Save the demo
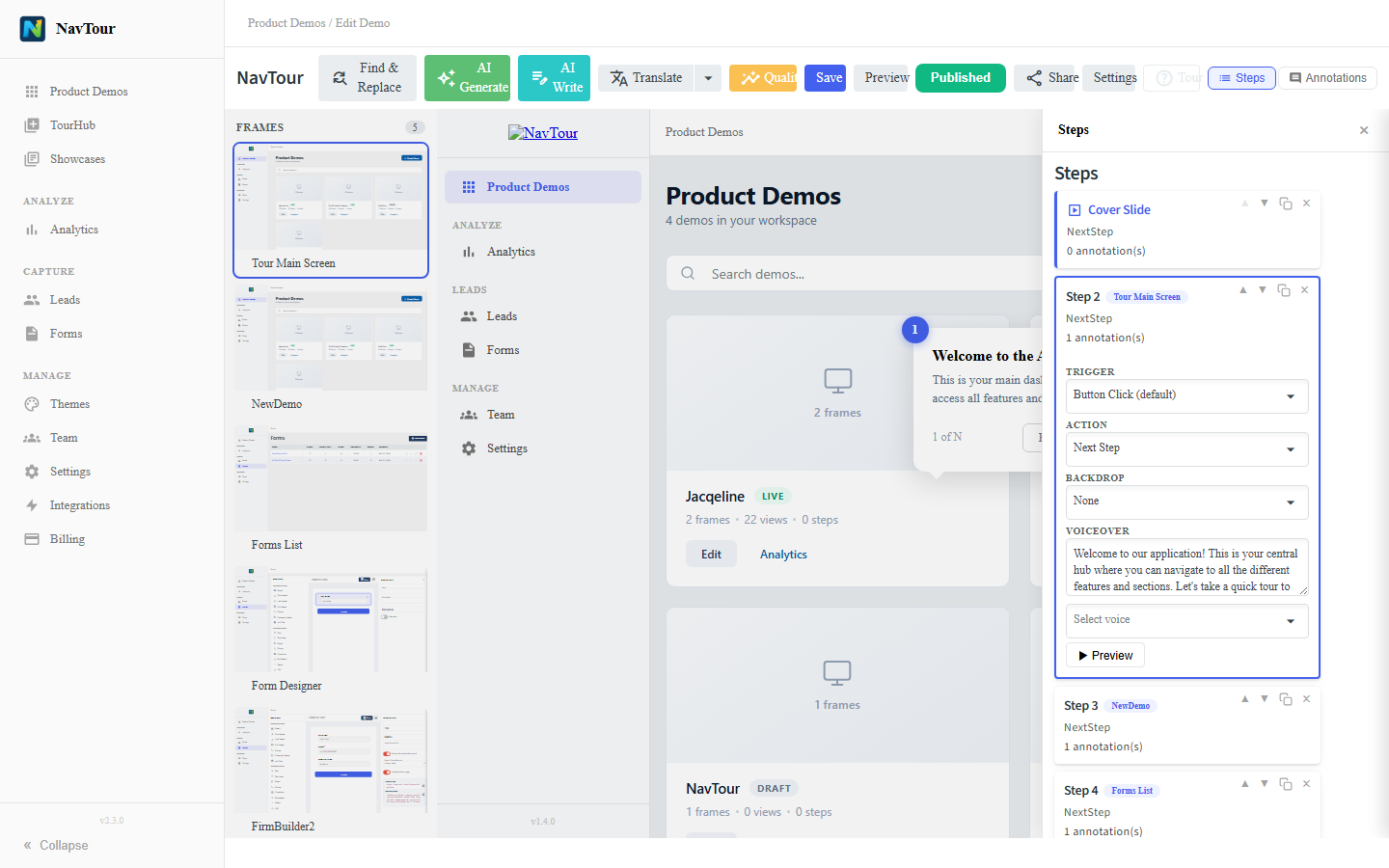1389x868 pixels. pos(826,78)
